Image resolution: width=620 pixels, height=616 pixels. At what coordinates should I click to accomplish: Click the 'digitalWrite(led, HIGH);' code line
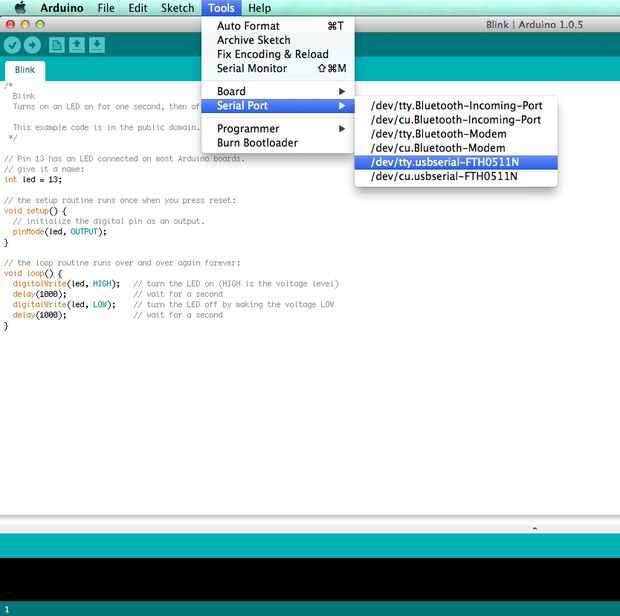pos(66,284)
